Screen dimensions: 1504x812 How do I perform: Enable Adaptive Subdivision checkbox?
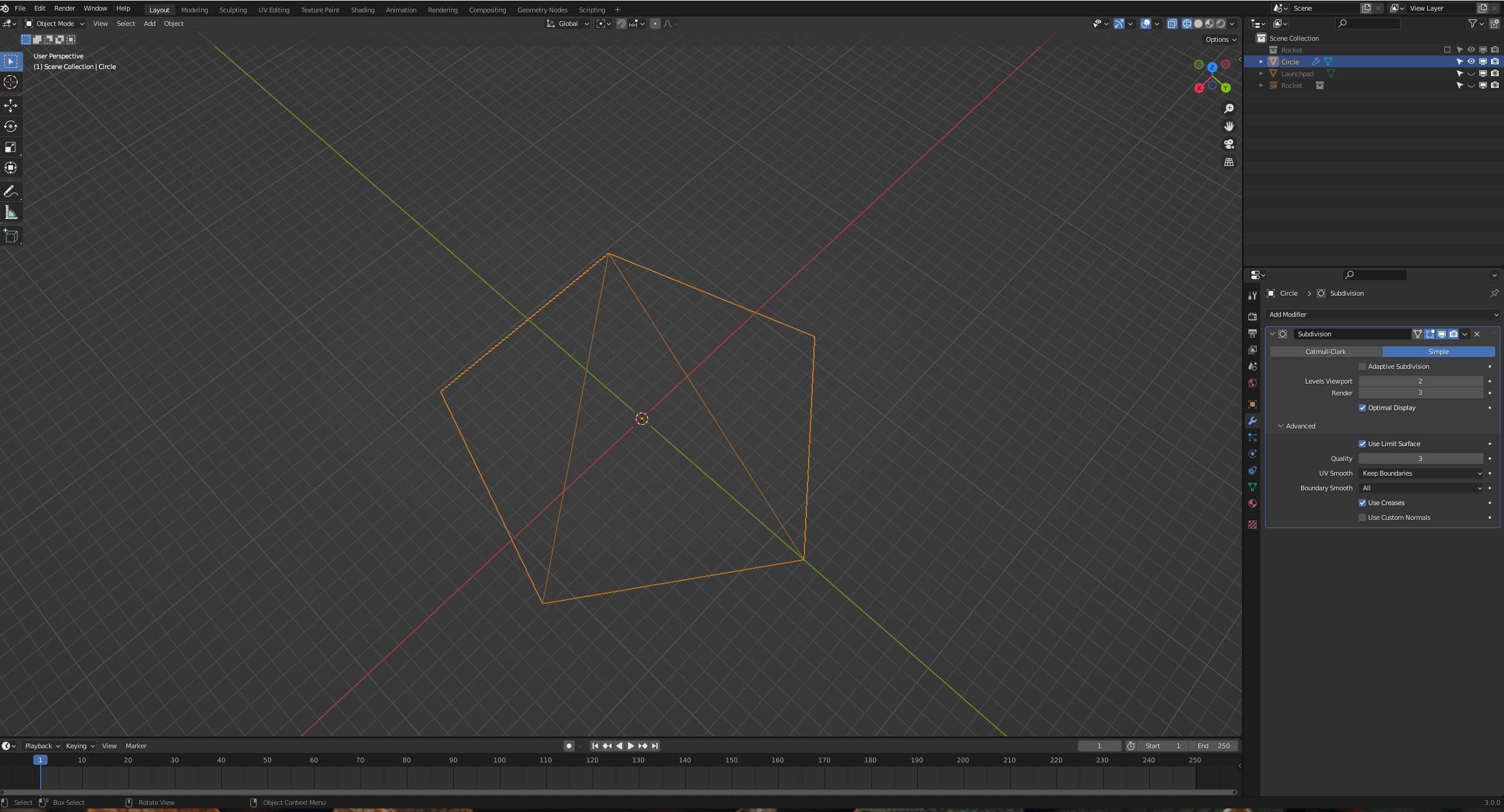coord(1362,366)
